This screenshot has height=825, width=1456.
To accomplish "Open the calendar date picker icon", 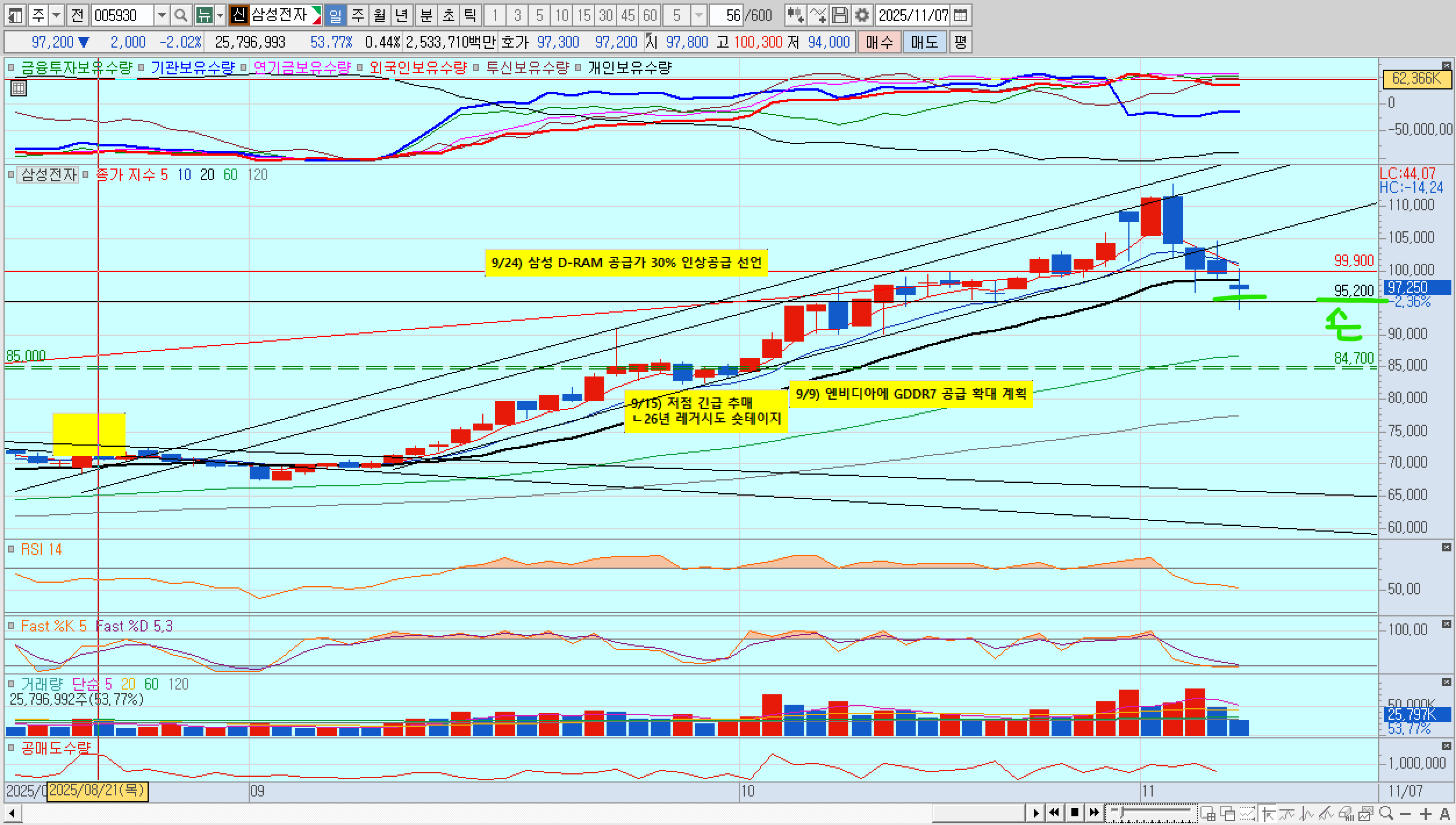I will 960,15.
